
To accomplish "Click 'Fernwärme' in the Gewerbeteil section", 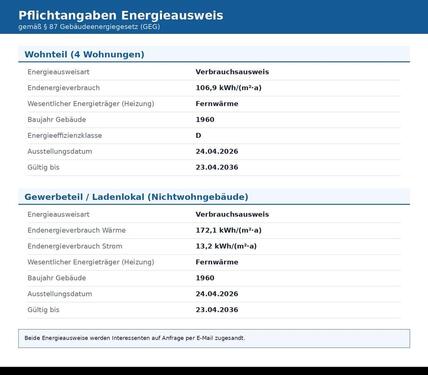I will 217,262.
